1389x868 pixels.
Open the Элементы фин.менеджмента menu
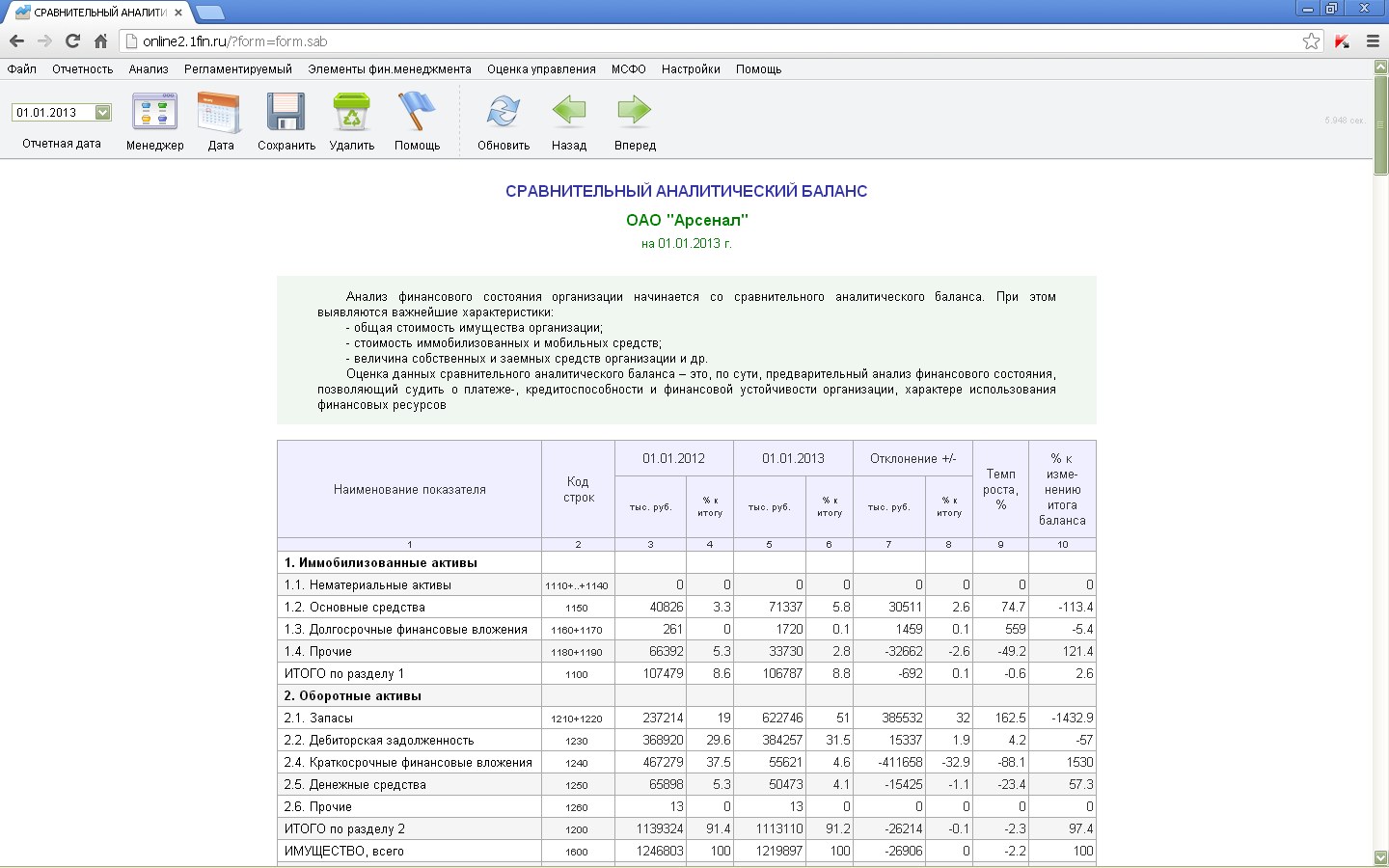pos(390,69)
